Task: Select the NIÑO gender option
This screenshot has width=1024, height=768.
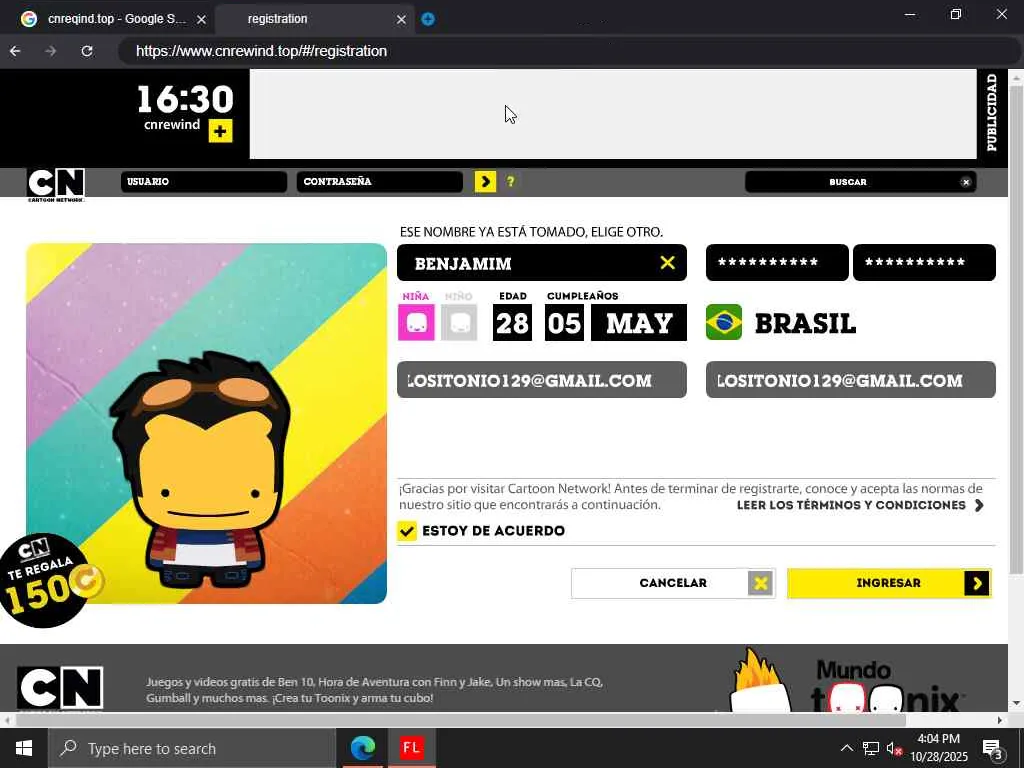Action: click(x=459, y=322)
